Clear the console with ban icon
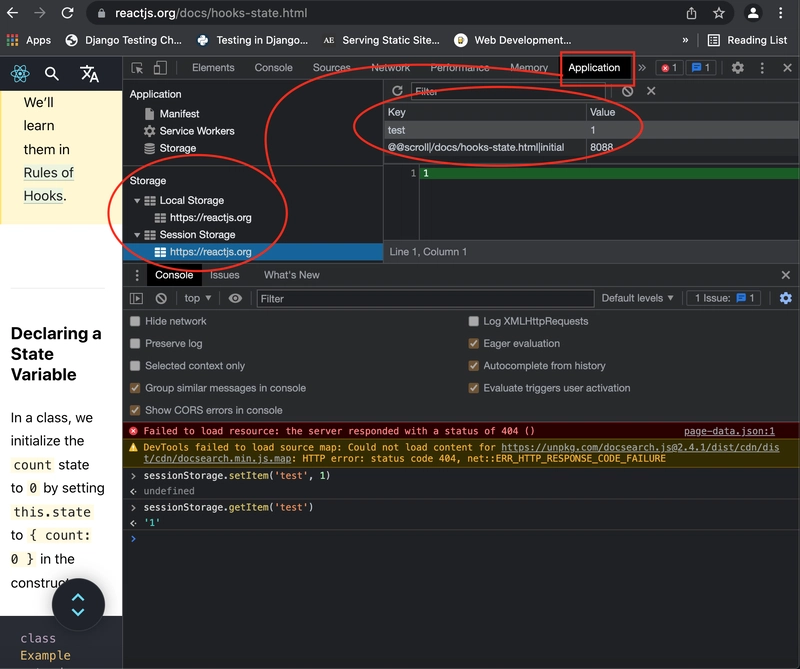The image size is (800, 669). [x=161, y=299]
